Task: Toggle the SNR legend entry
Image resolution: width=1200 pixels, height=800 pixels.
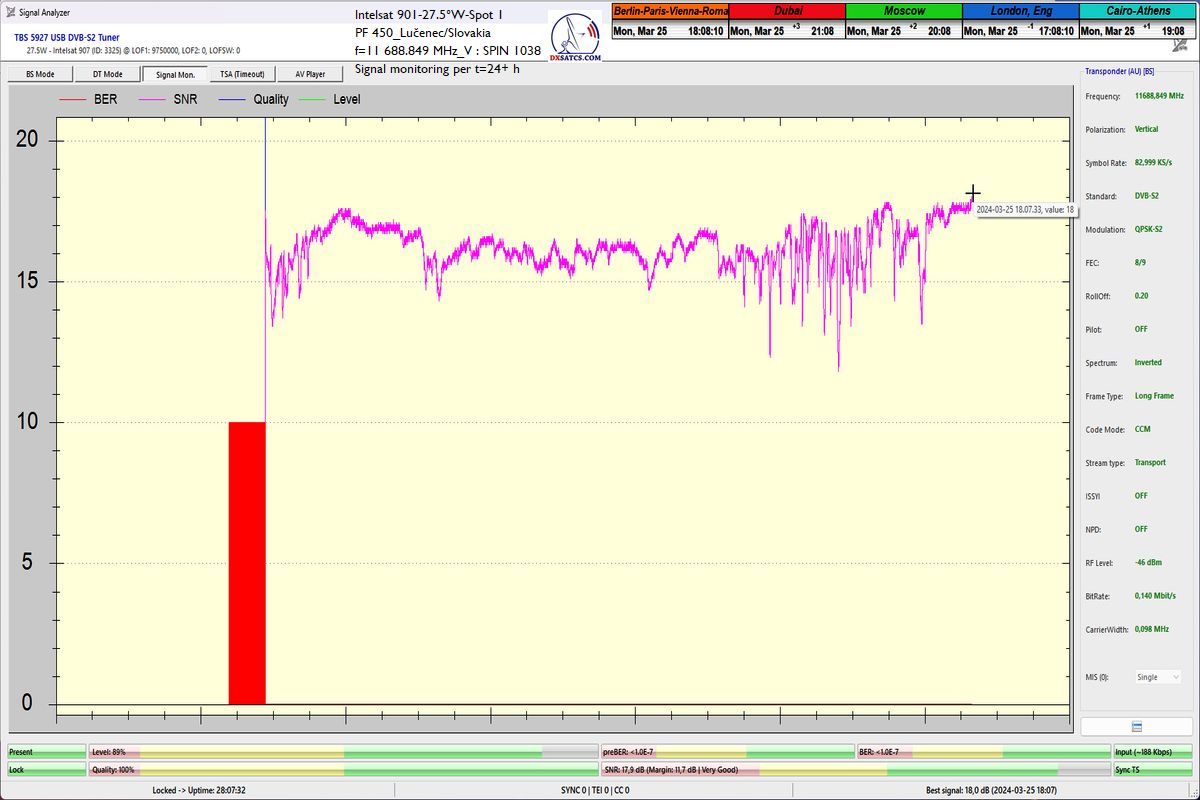Action: (168, 99)
